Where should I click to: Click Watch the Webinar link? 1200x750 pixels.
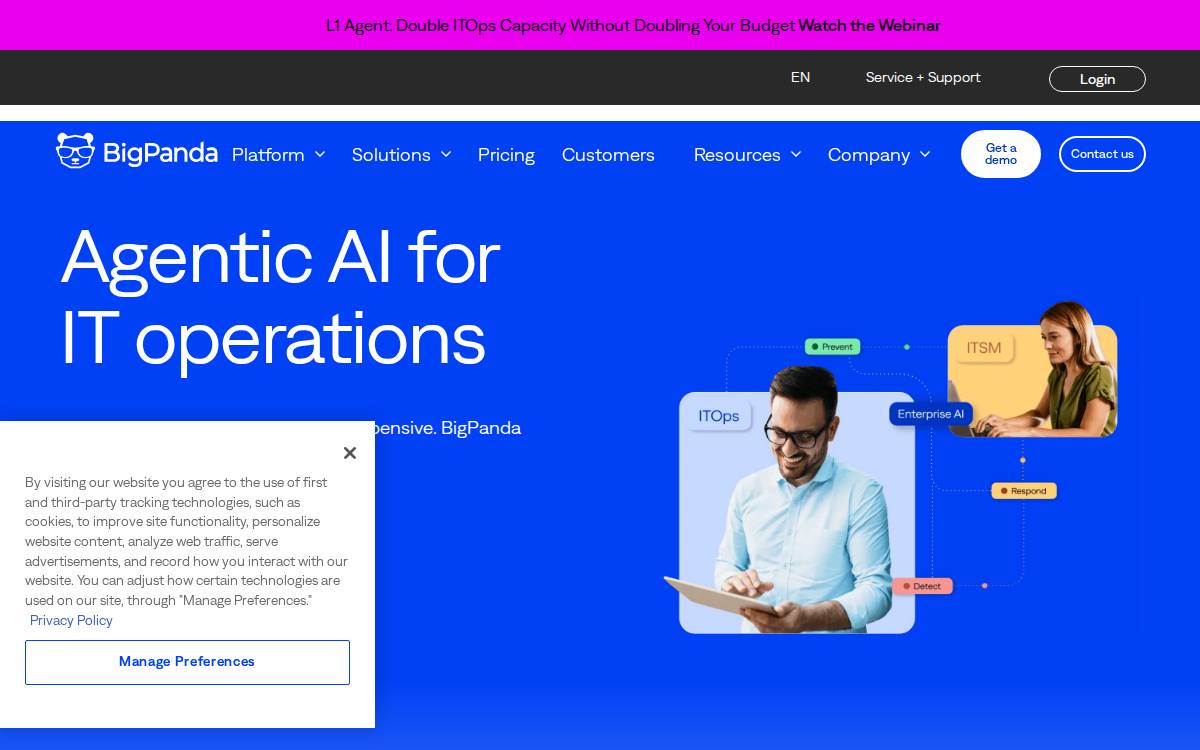tap(869, 25)
